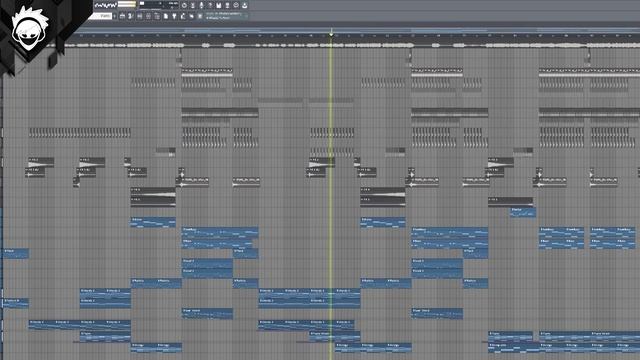Open the pattern selector field
Viewport: 640px width, 360px height.
(x=101, y=16)
